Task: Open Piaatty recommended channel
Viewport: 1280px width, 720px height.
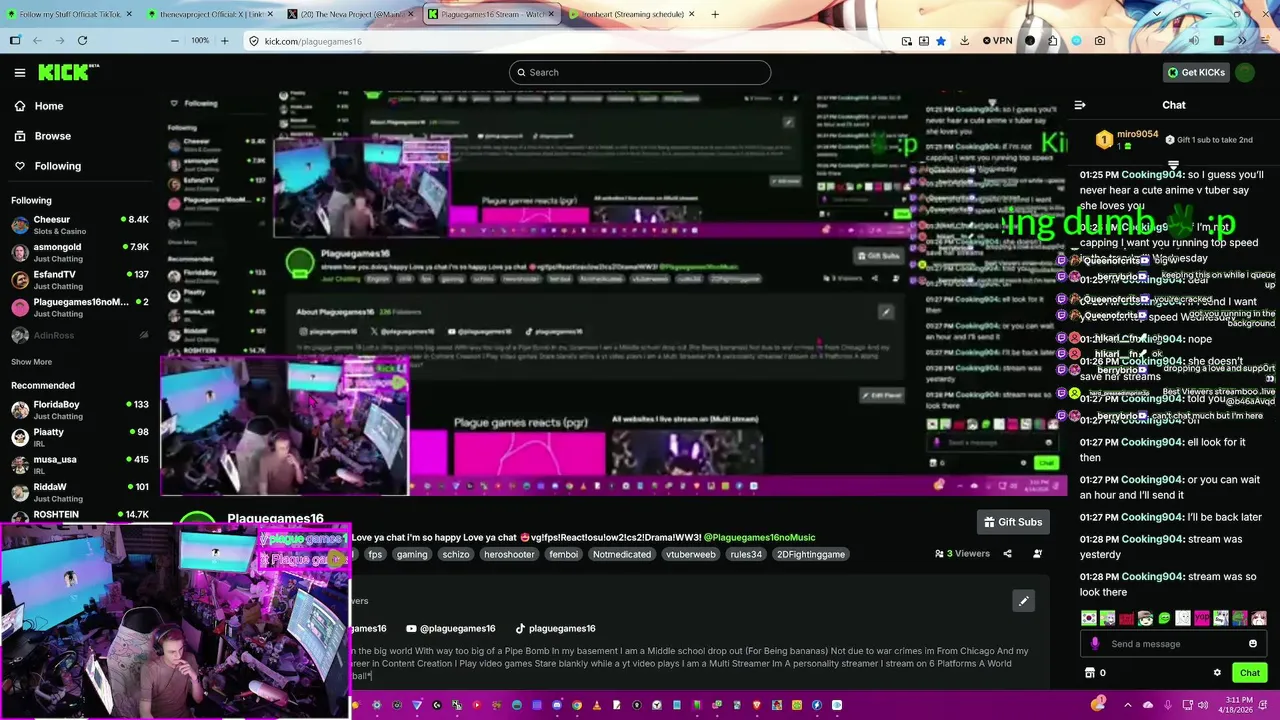Action: pos(80,437)
